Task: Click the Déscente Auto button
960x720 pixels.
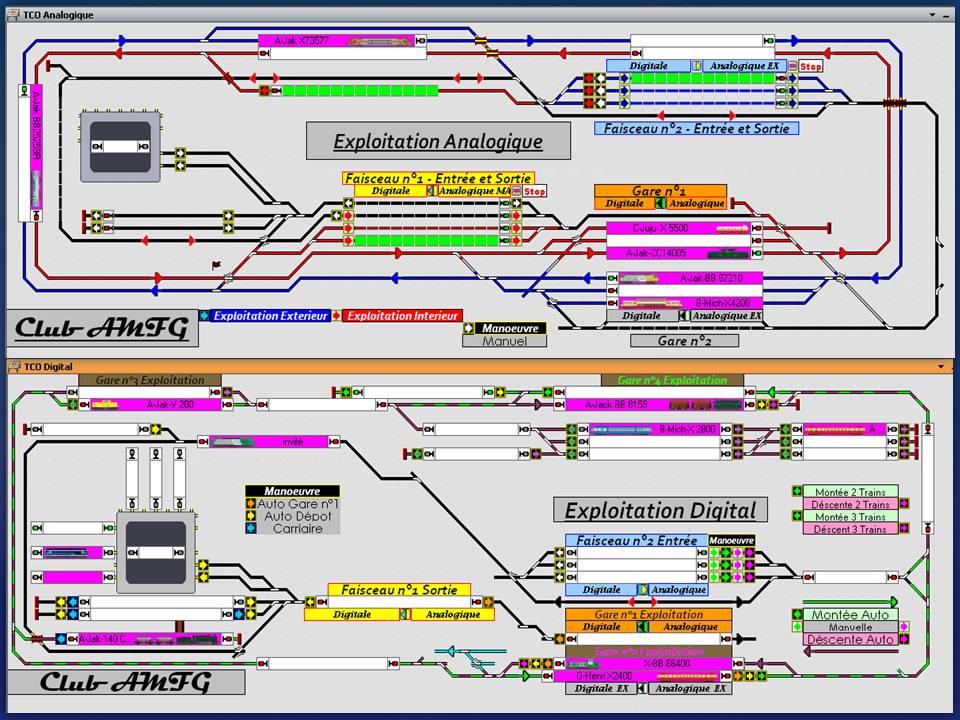Action: [850, 639]
